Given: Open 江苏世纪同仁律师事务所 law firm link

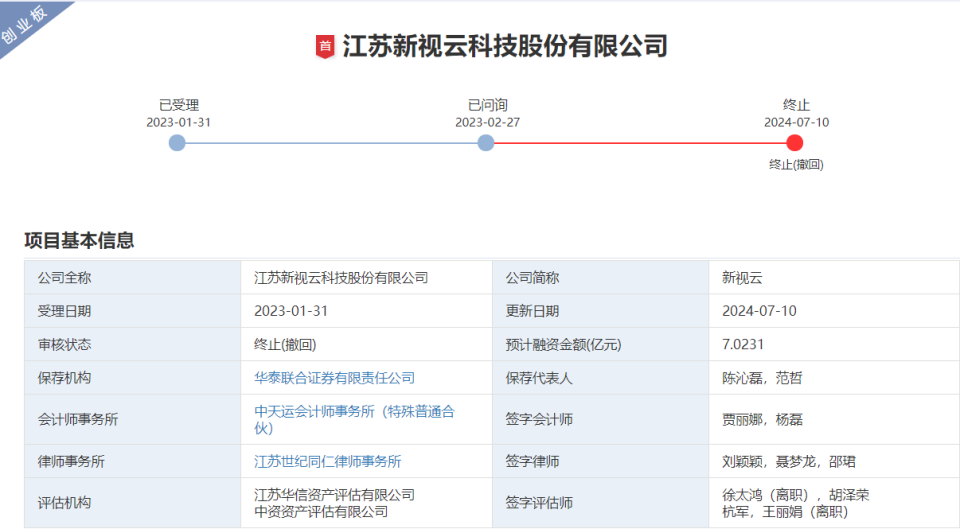Looking at the screenshot, I should click(328, 461).
